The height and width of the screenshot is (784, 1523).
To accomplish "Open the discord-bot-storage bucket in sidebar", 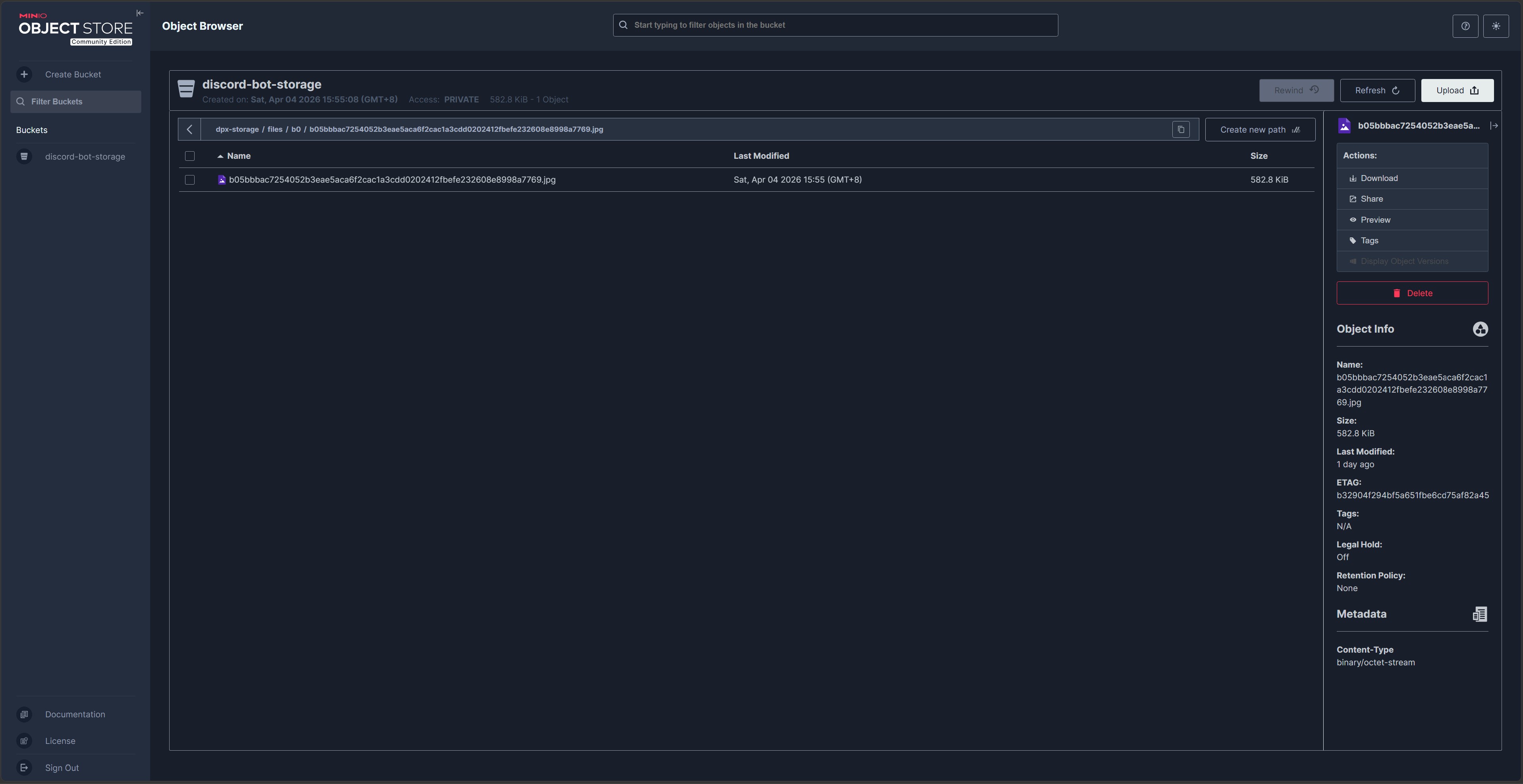I will point(85,156).
